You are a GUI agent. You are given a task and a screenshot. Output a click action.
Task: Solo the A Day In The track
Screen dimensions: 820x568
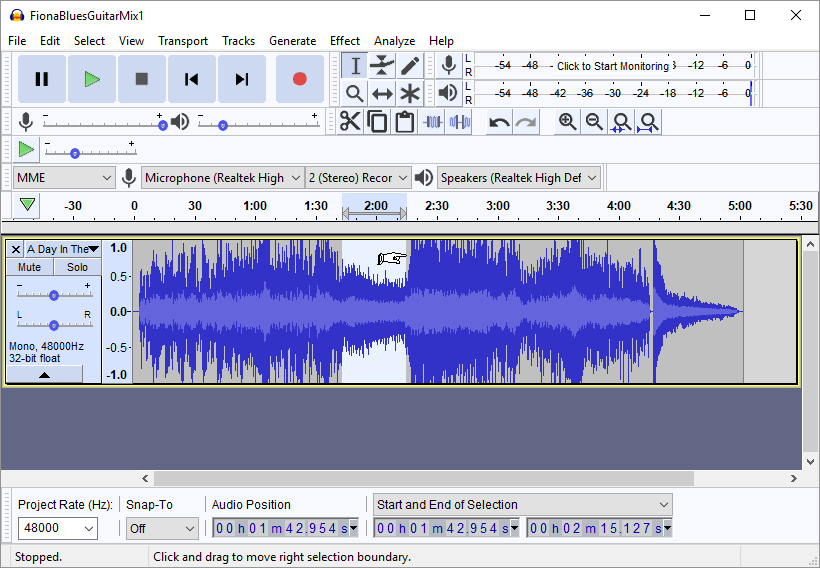click(77, 267)
